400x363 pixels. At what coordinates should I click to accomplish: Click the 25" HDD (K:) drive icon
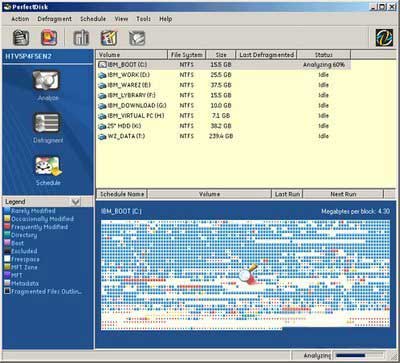click(x=102, y=126)
